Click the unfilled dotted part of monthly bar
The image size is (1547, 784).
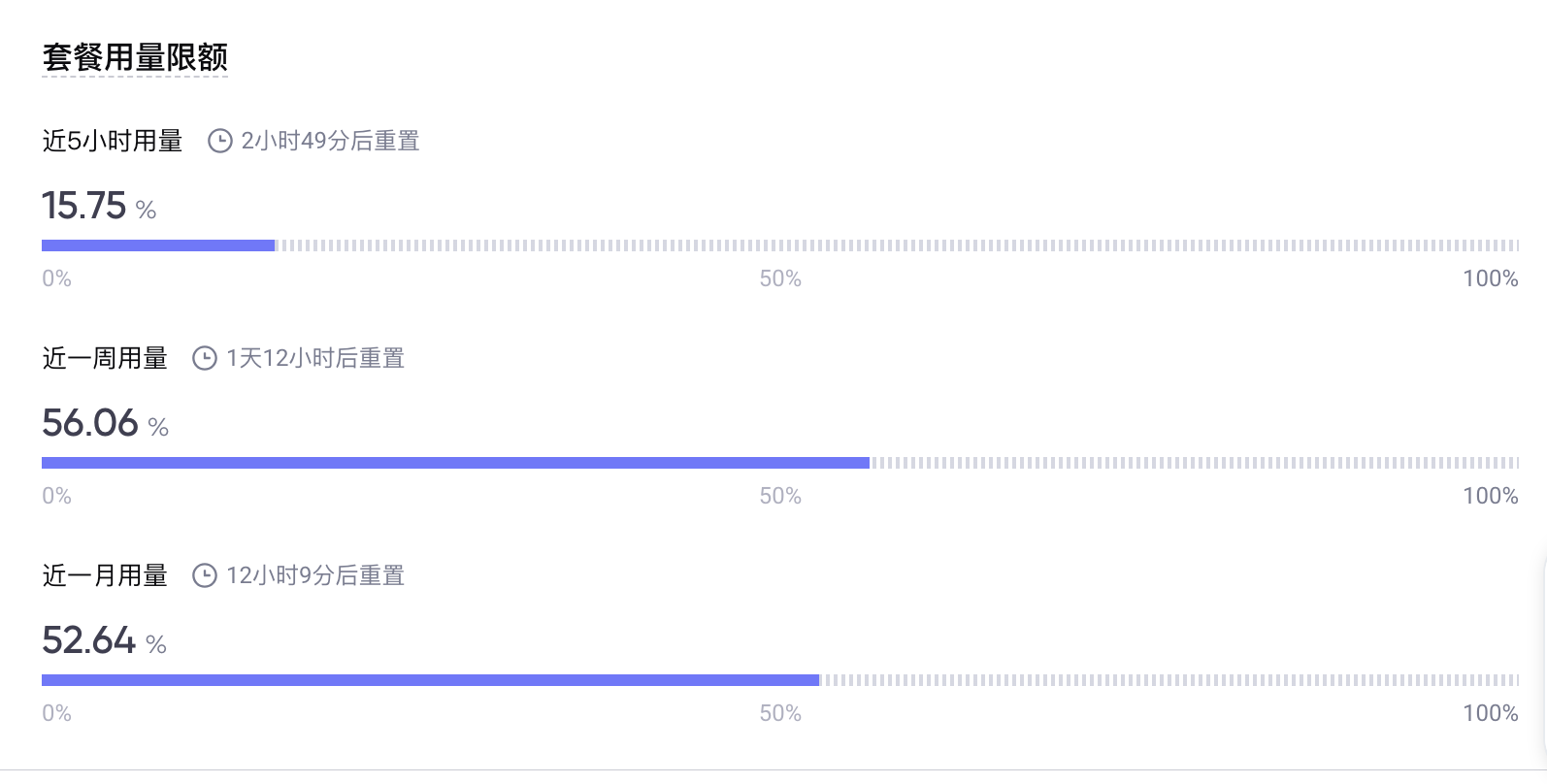[1170, 680]
